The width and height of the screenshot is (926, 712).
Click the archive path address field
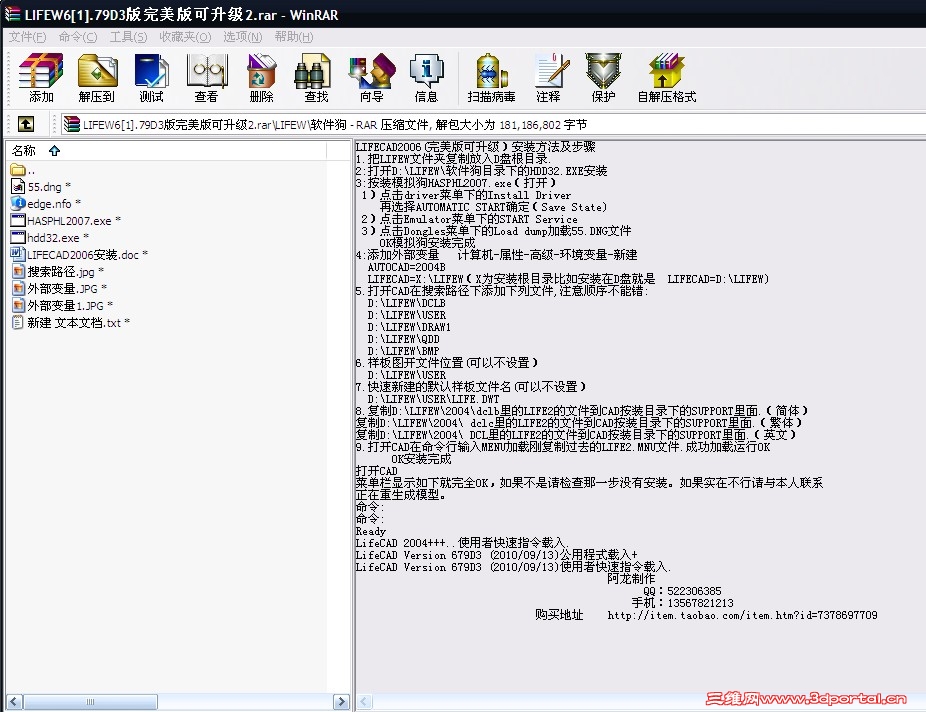[x=493, y=124]
